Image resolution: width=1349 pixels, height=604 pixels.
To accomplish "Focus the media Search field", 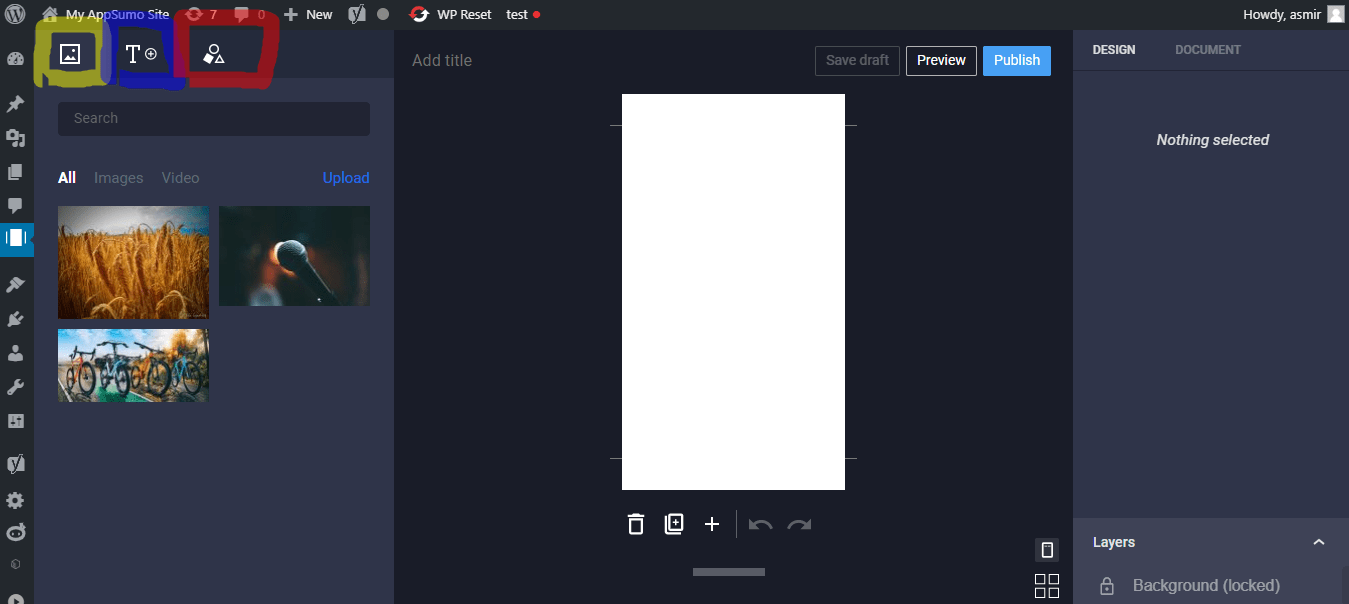I will click(214, 118).
